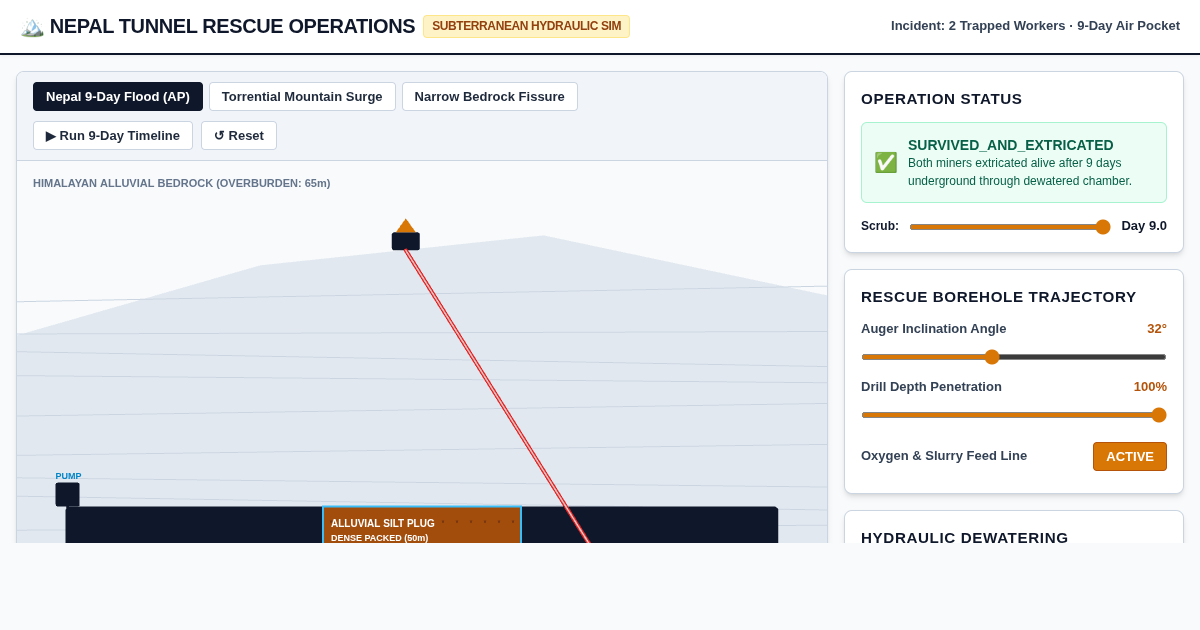This screenshot has height=630, width=1200.
Task: Click the OPERATION STATUS heading
Action: [942, 99]
